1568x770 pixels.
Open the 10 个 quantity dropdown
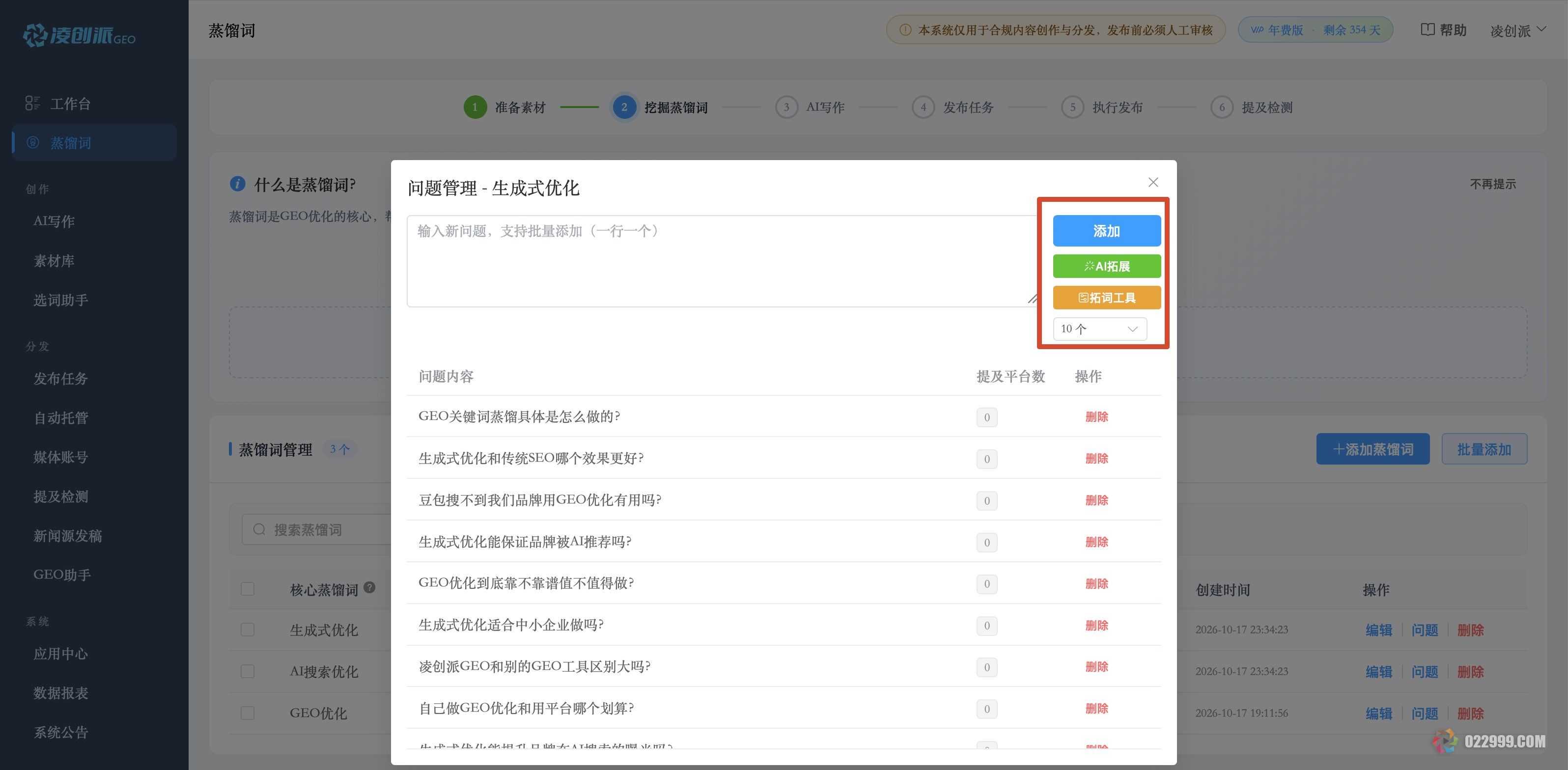click(1099, 329)
